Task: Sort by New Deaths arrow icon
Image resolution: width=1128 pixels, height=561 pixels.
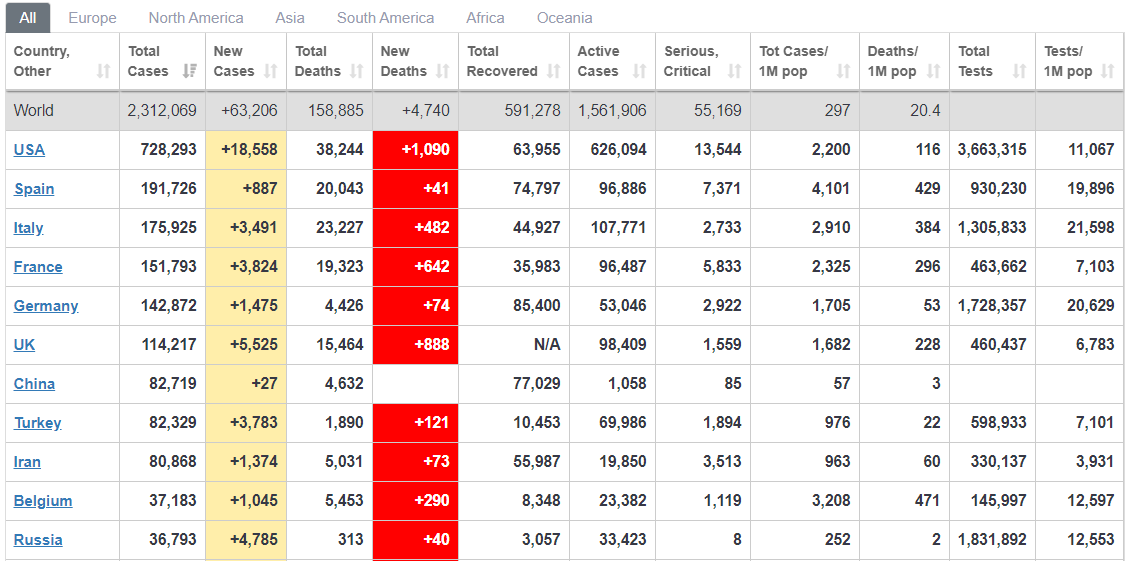Action: 443,71
